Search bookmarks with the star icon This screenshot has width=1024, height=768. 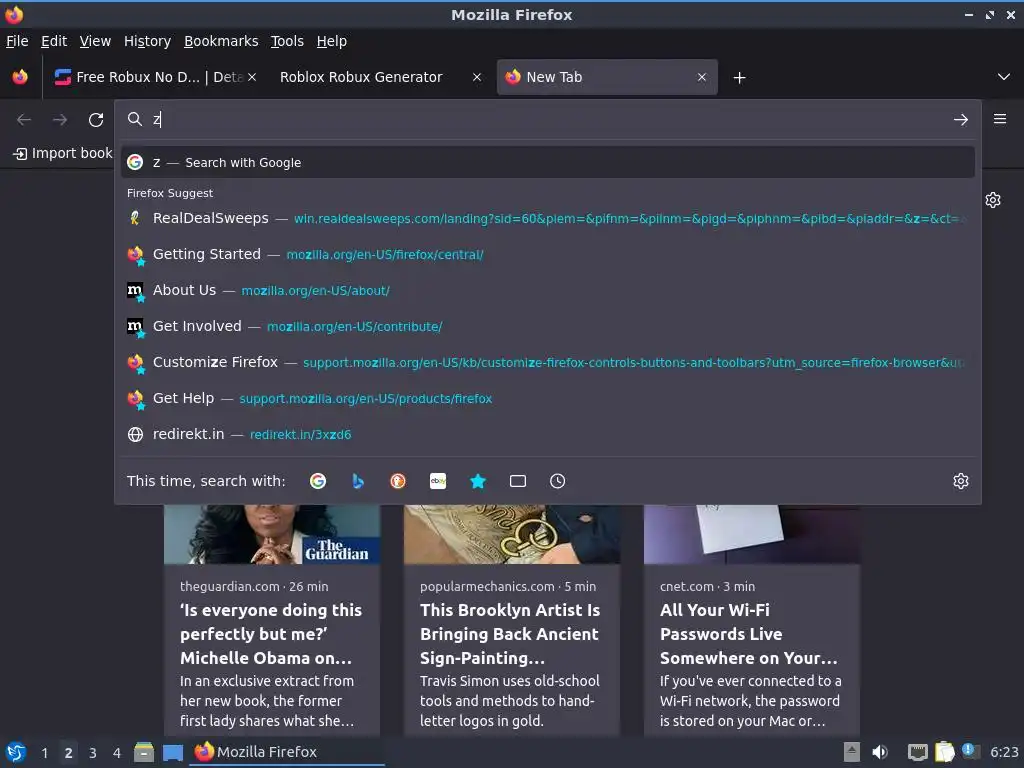[478, 481]
